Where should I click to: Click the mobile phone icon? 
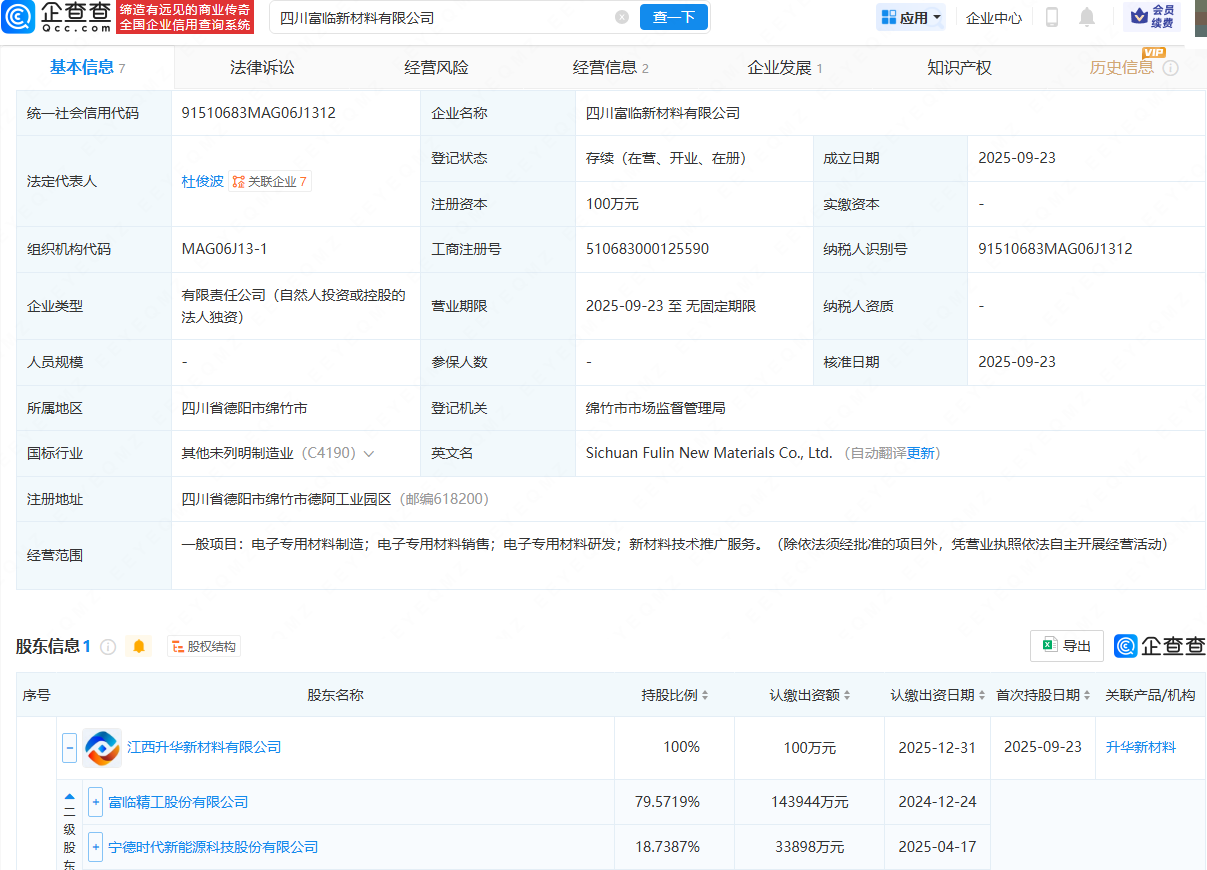pyautogui.click(x=1052, y=17)
